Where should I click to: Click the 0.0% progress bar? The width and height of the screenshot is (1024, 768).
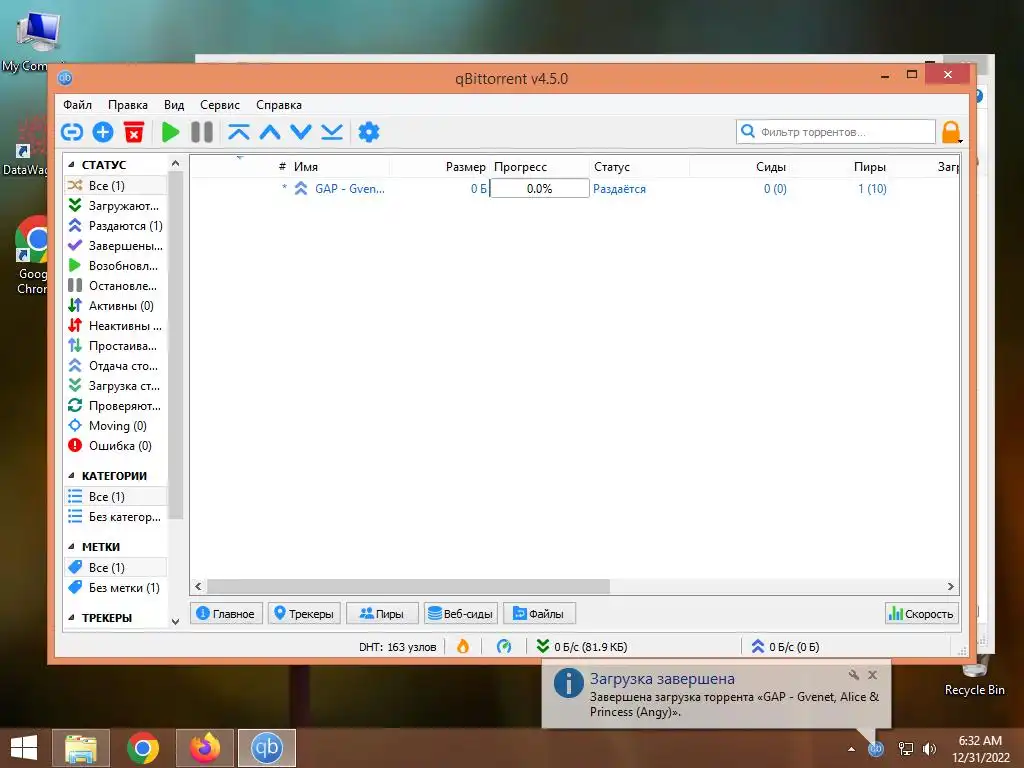click(539, 189)
